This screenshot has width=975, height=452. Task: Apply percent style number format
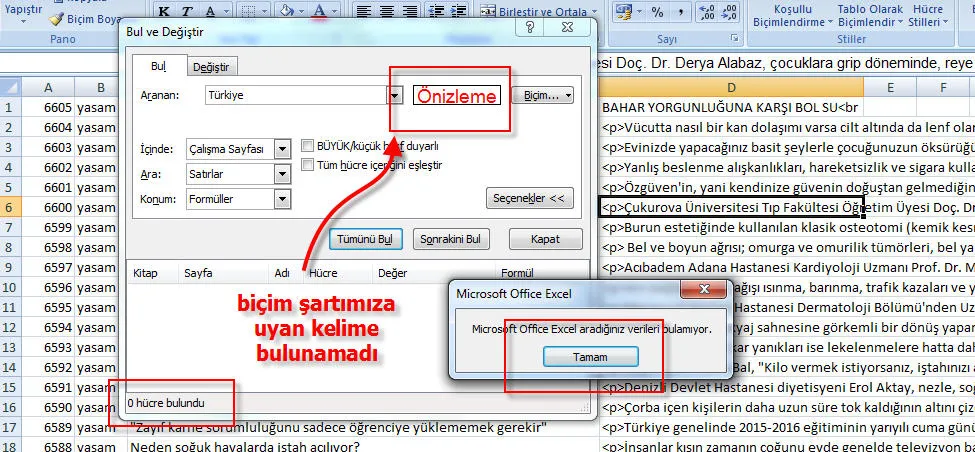pos(657,12)
